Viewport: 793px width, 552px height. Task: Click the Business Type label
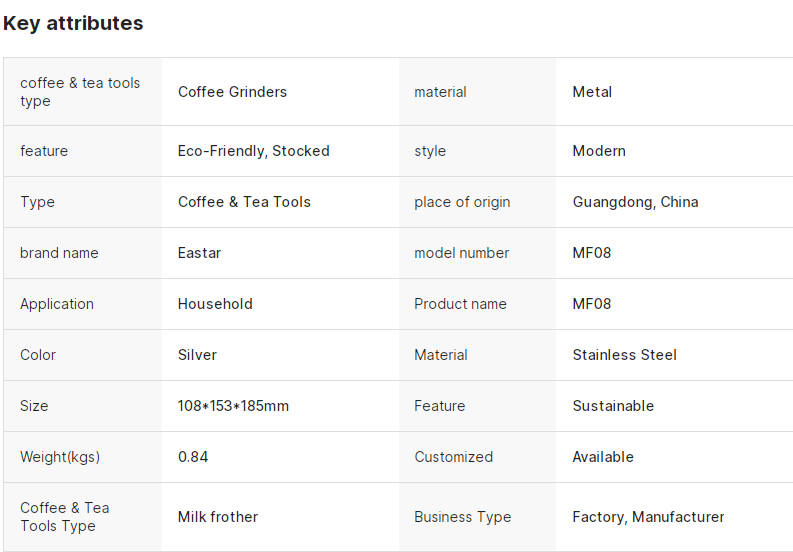tap(462, 517)
